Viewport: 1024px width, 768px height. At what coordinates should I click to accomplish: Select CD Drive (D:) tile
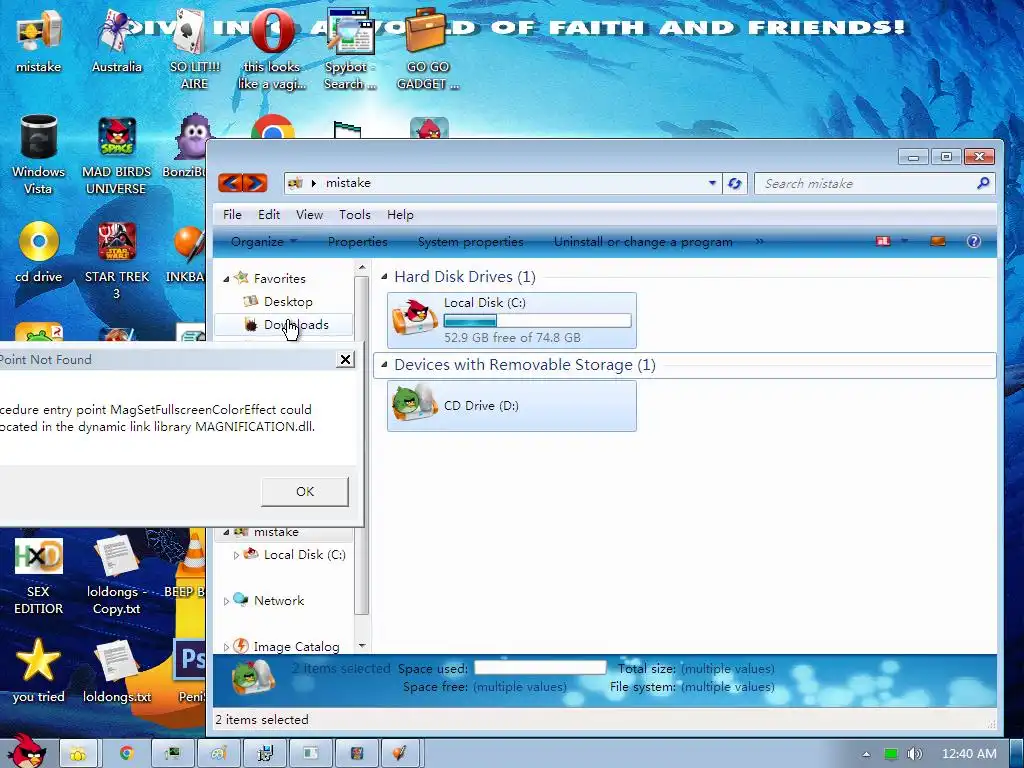pyautogui.click(x=512, y=406)
